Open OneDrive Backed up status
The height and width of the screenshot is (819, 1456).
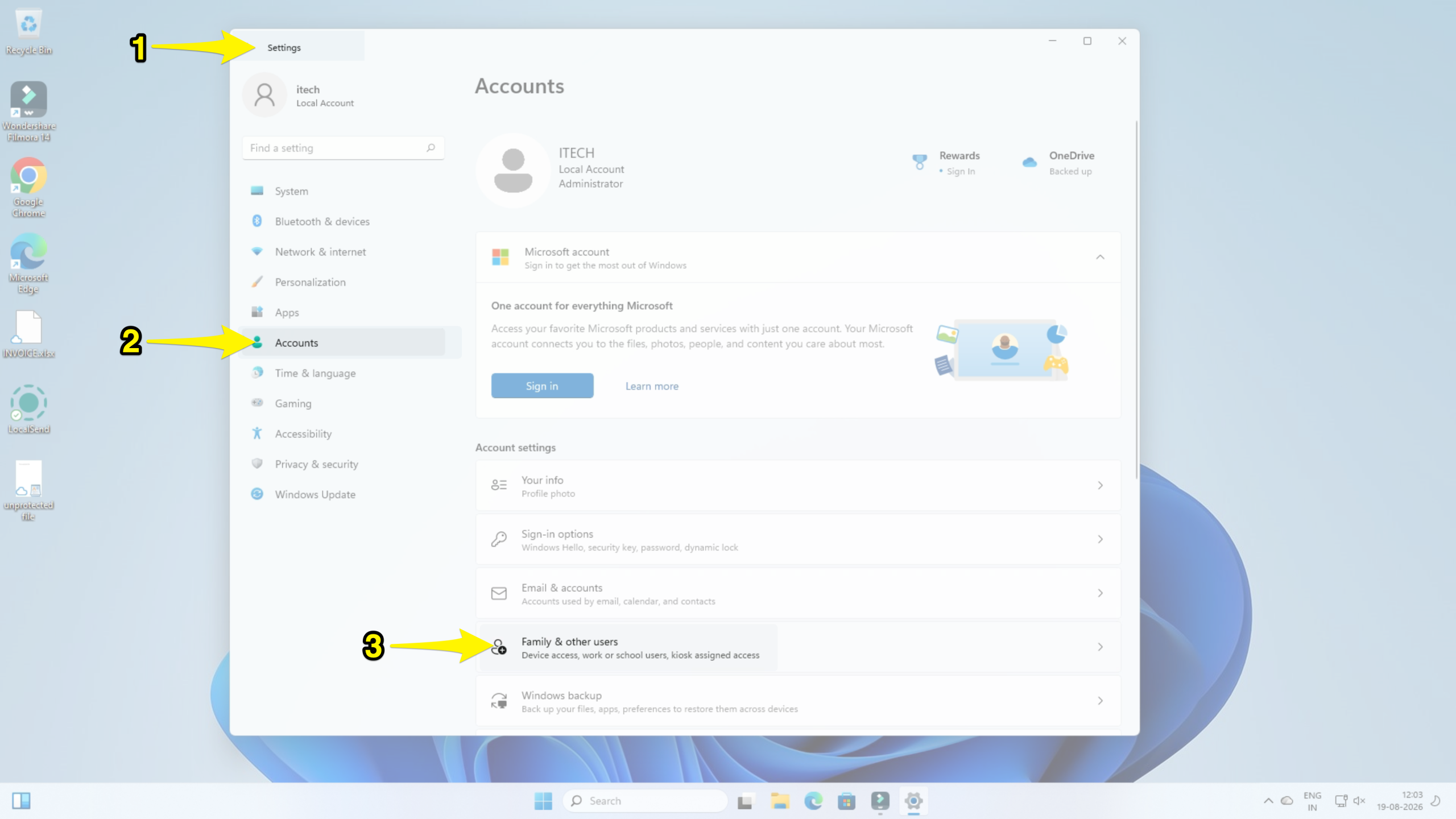pos(1070,171)
